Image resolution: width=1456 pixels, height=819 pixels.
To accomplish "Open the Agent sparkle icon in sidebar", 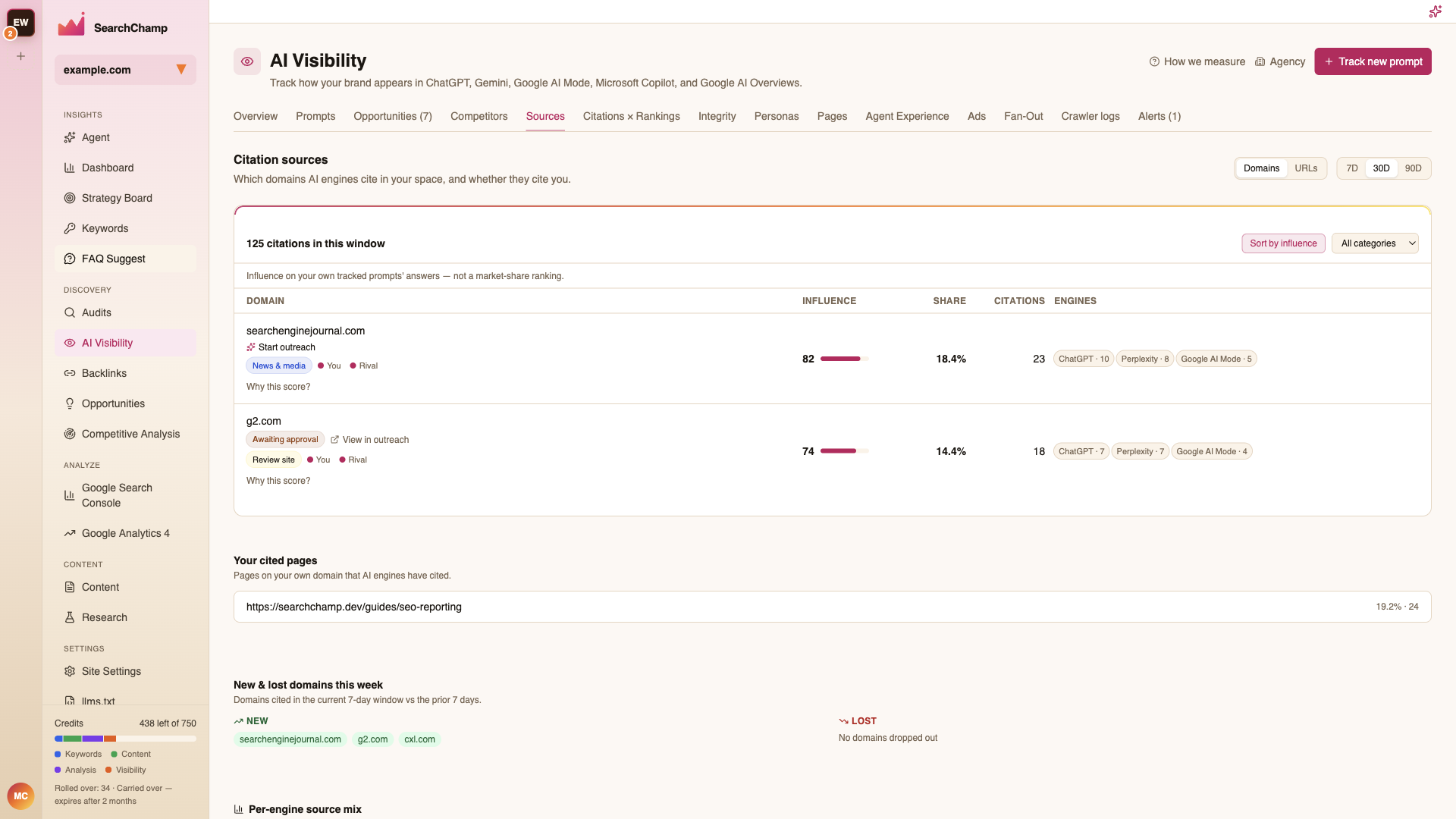I will (70, 137).
